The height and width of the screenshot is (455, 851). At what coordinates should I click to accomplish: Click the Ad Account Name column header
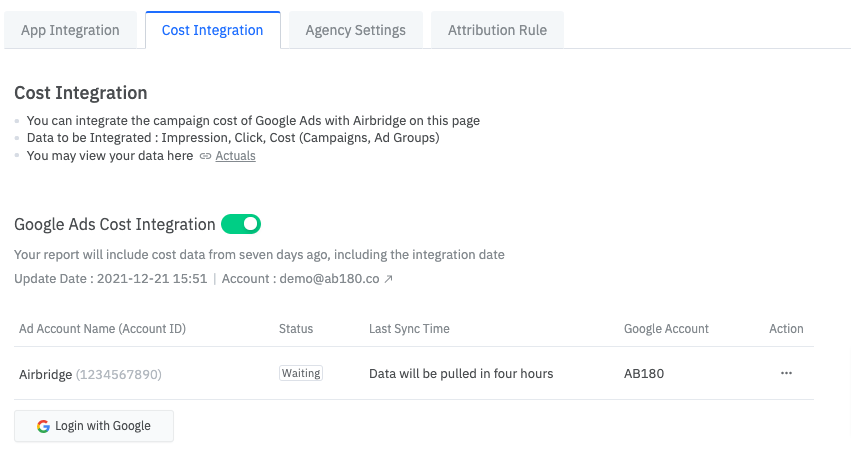(102, 328)
